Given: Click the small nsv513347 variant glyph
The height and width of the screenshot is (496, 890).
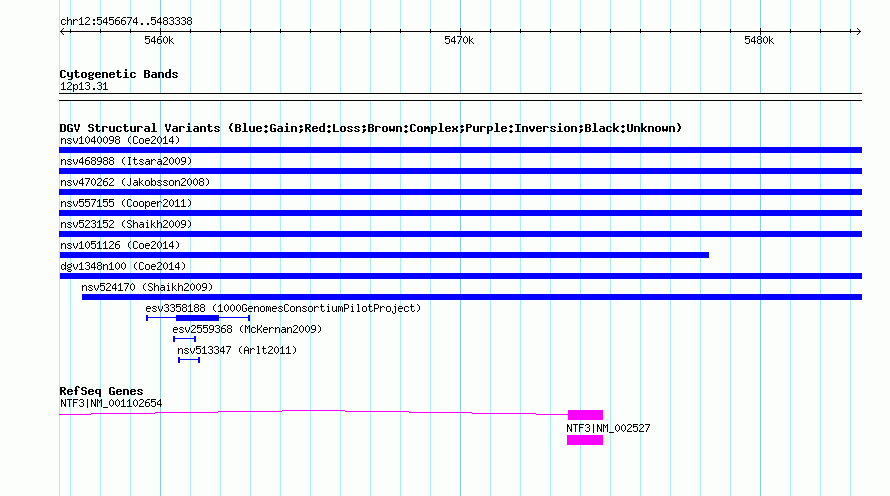Looking at the screenshot, I should coord(189,360).
